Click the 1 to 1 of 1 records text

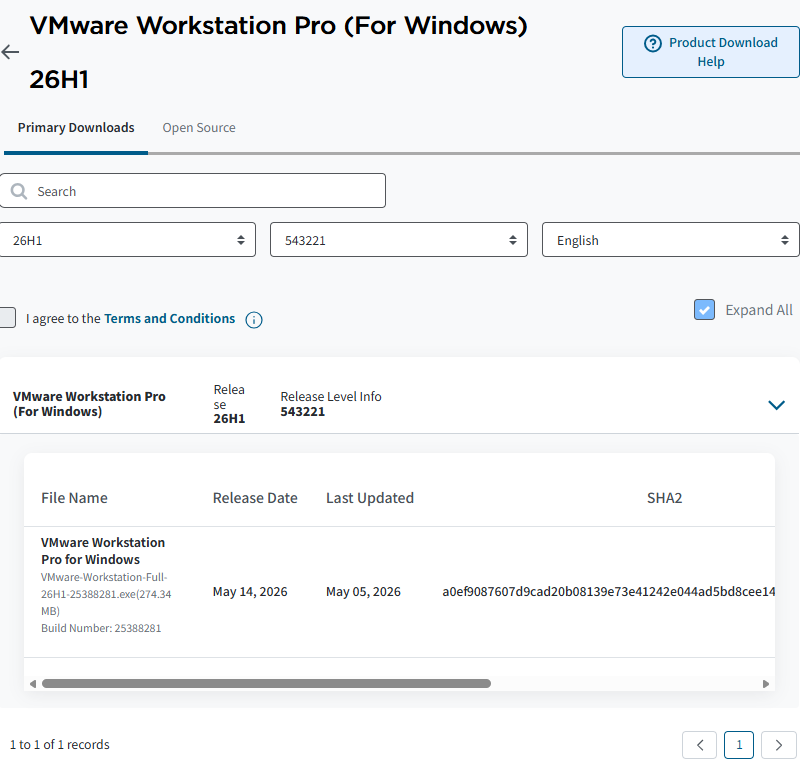60,745
